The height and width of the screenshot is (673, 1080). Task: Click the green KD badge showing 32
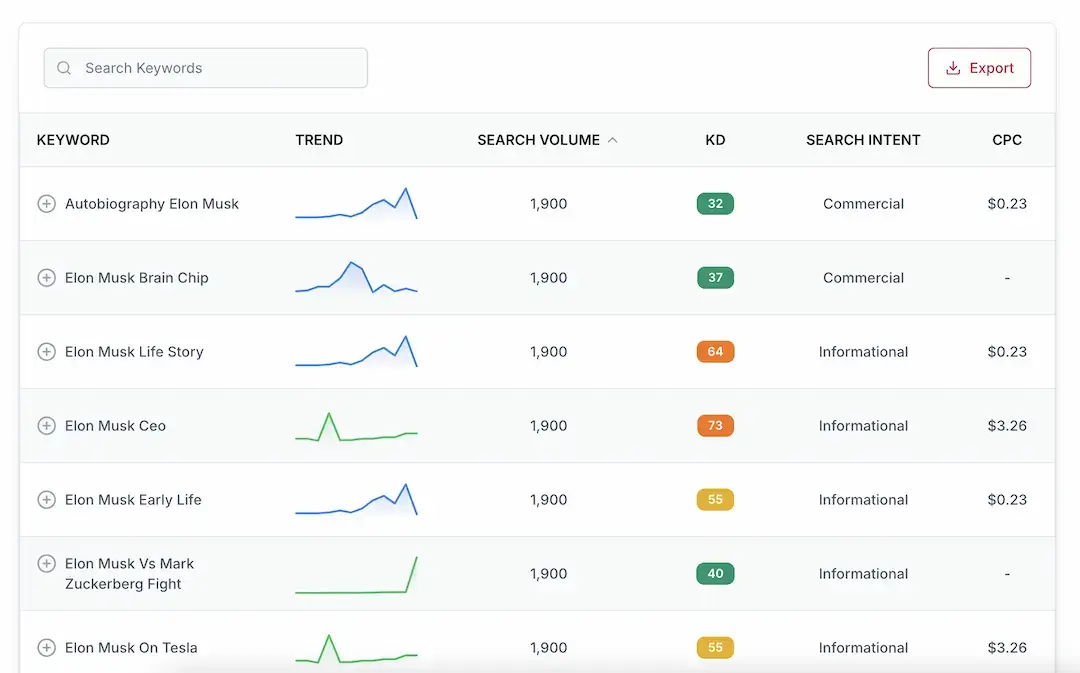tap(715, 204)
